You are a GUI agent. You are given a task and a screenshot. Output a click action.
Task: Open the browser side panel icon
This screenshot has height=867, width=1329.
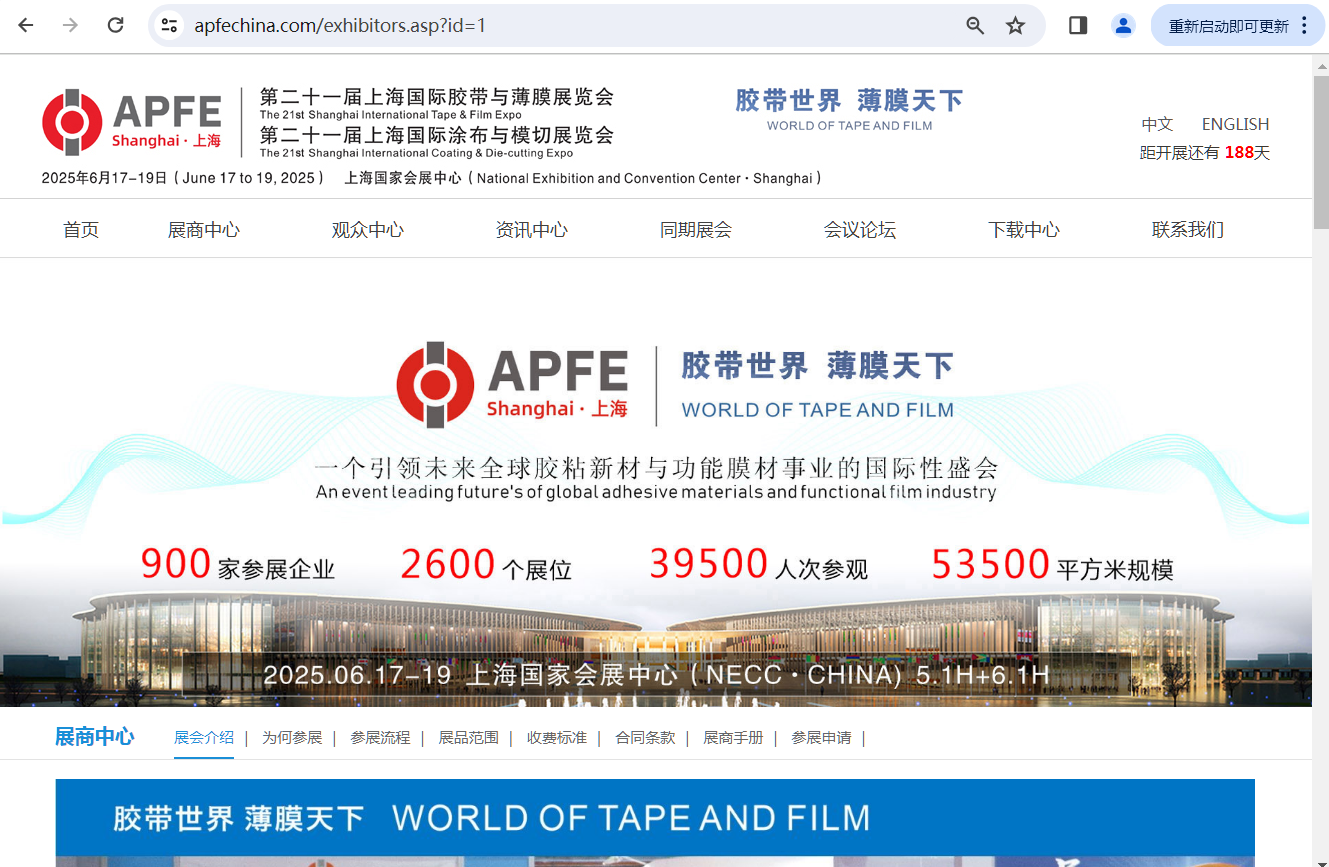pyautogui.click(x=1078, y=25)
